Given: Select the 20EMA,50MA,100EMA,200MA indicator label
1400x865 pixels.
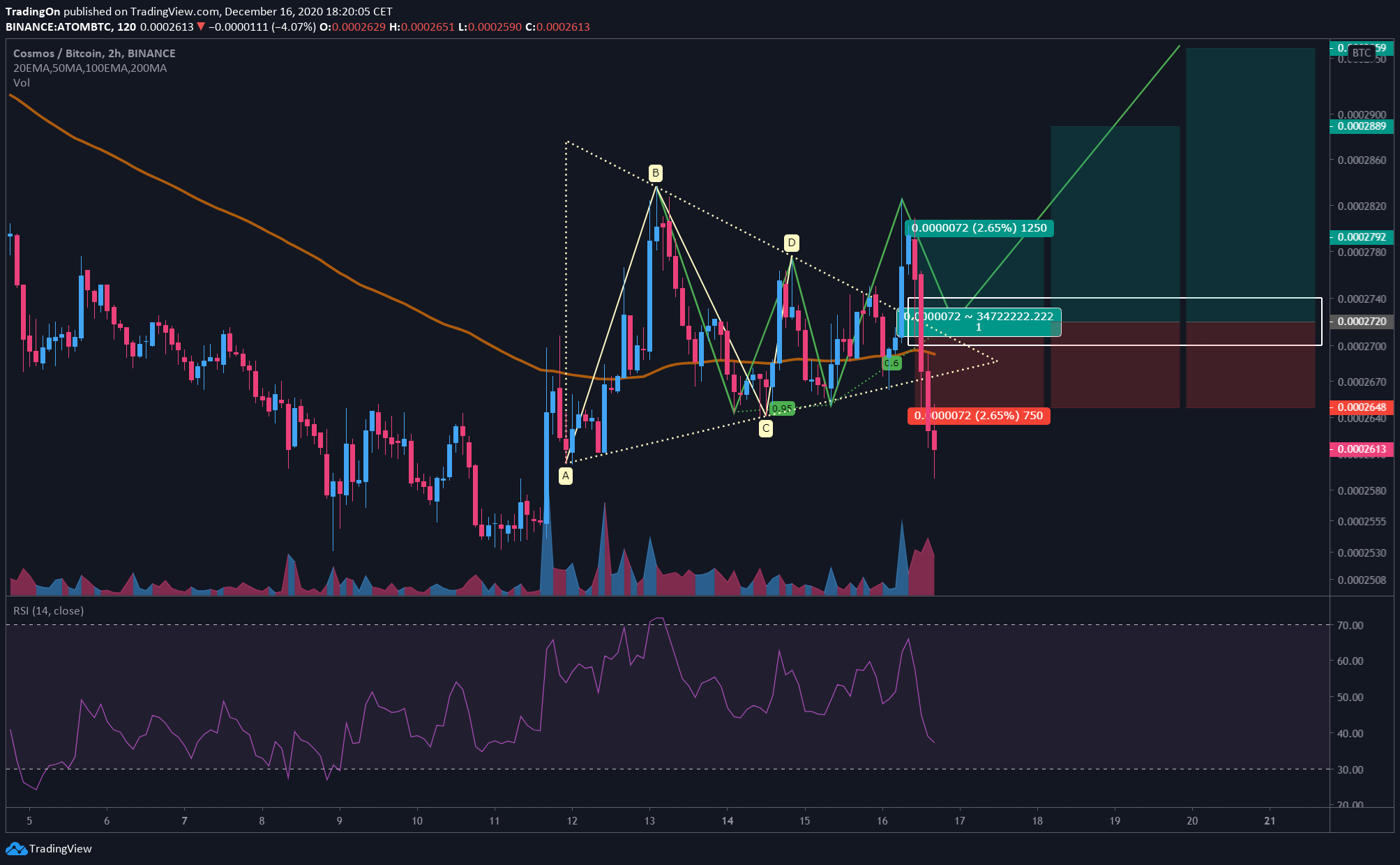Looking at the screenshot, I should (x=90, y=68).
